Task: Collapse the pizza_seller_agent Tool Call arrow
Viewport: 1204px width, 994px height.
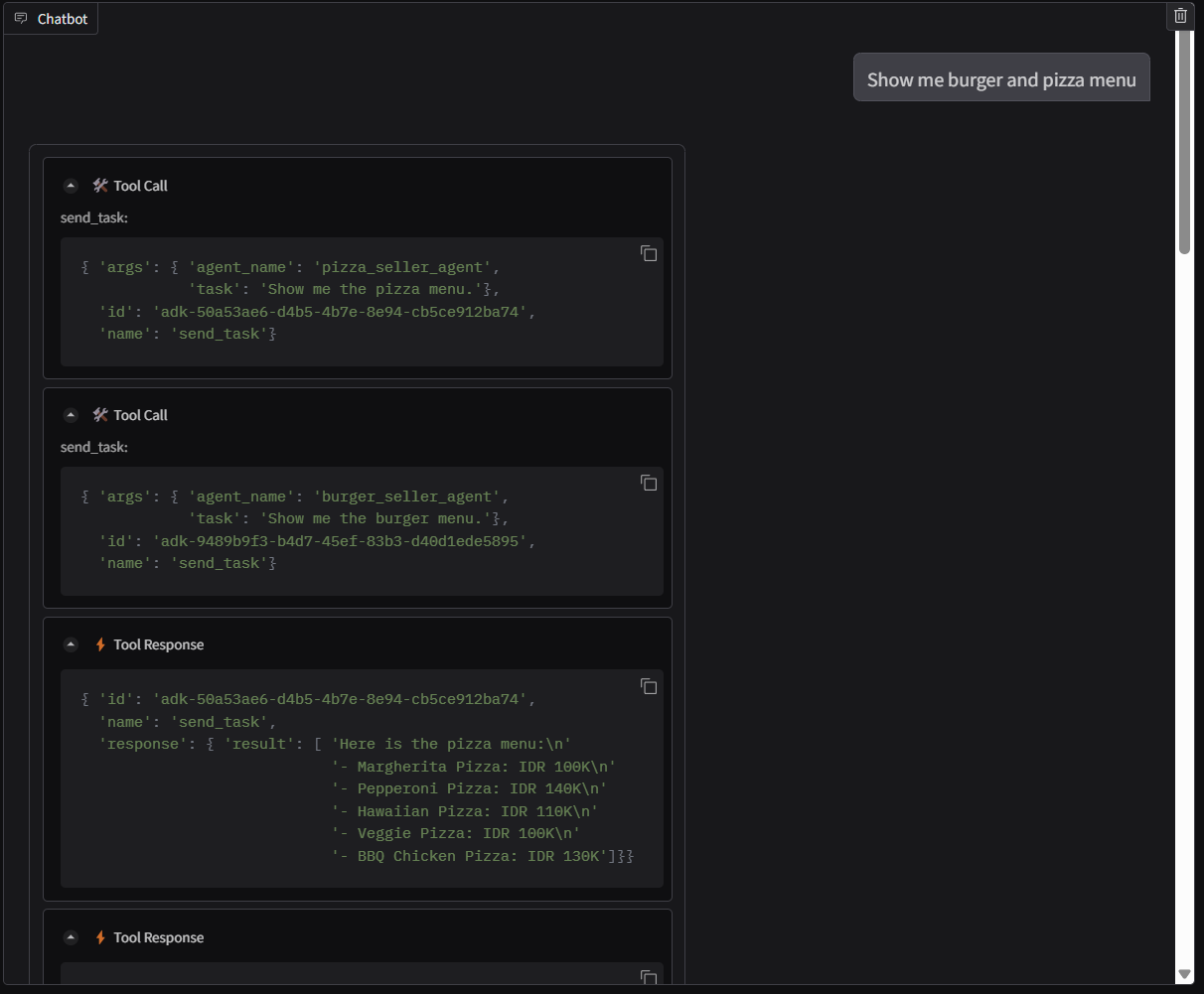Action: [x=71, y=186]
